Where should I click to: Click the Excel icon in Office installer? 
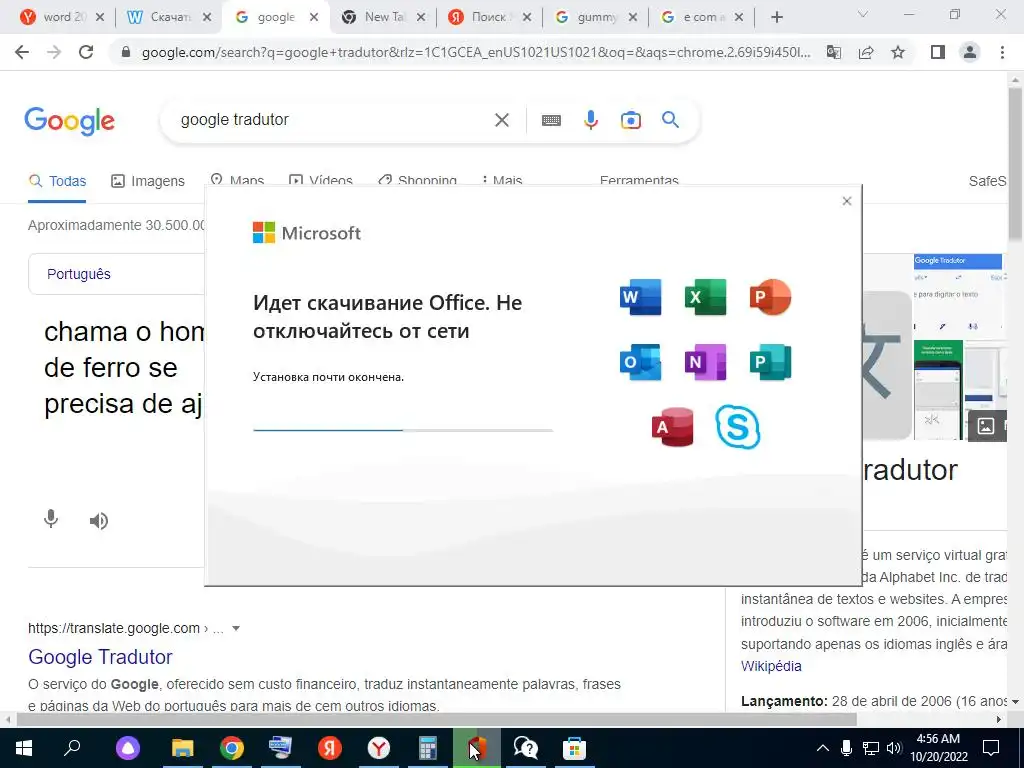click(x=705, y=297)
